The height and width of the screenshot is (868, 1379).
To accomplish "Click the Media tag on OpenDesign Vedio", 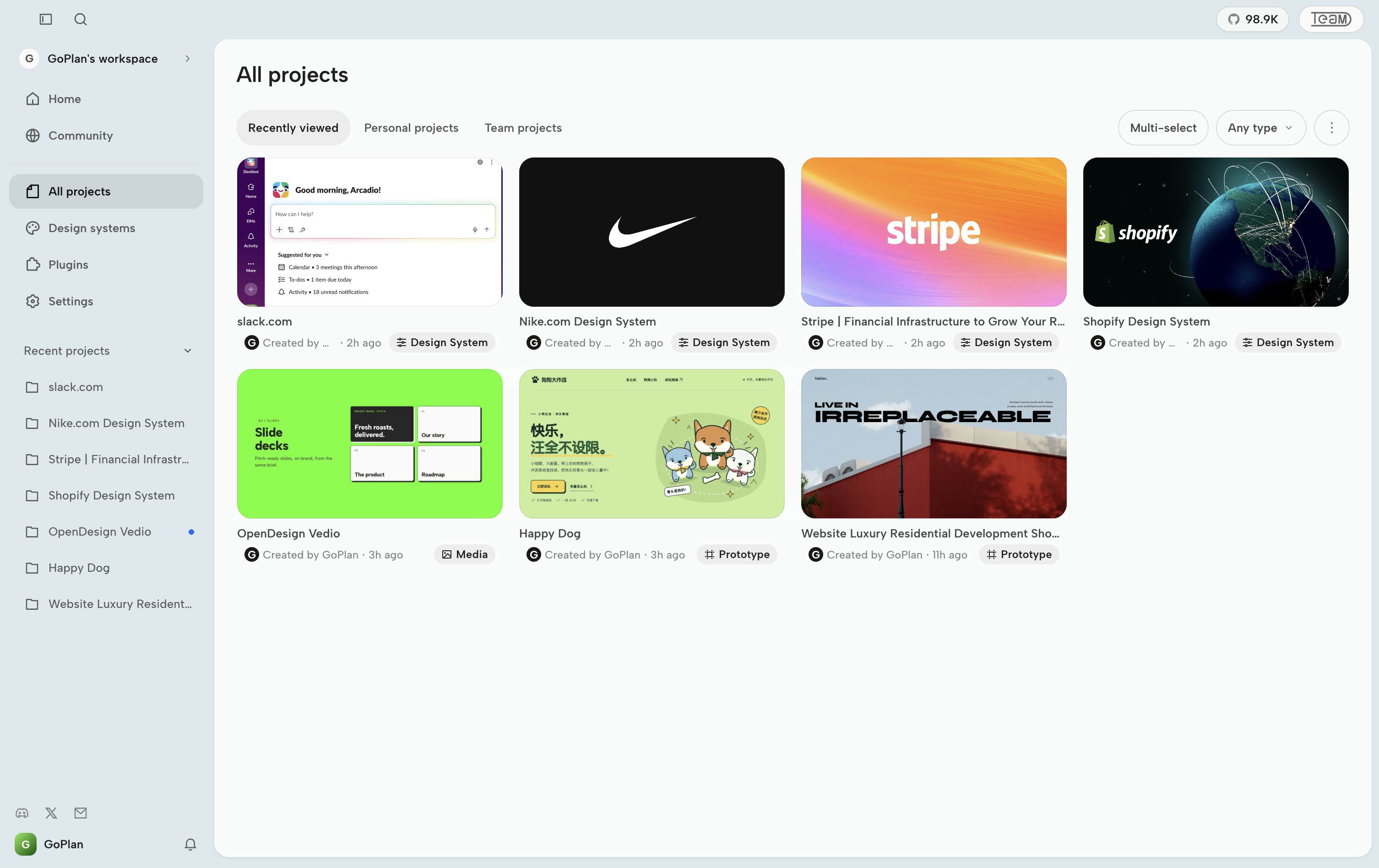I will click(x=464, y=554).
